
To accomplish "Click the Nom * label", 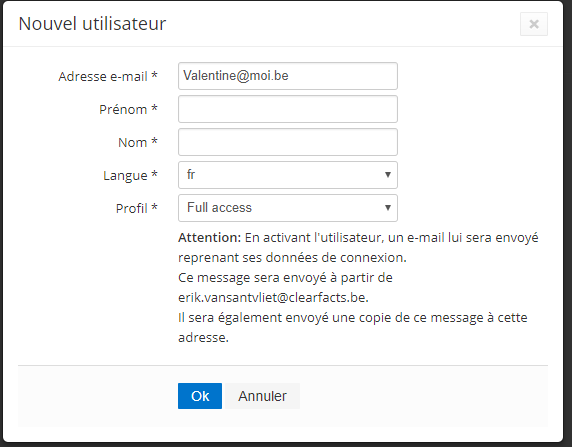I will point(138,142).
